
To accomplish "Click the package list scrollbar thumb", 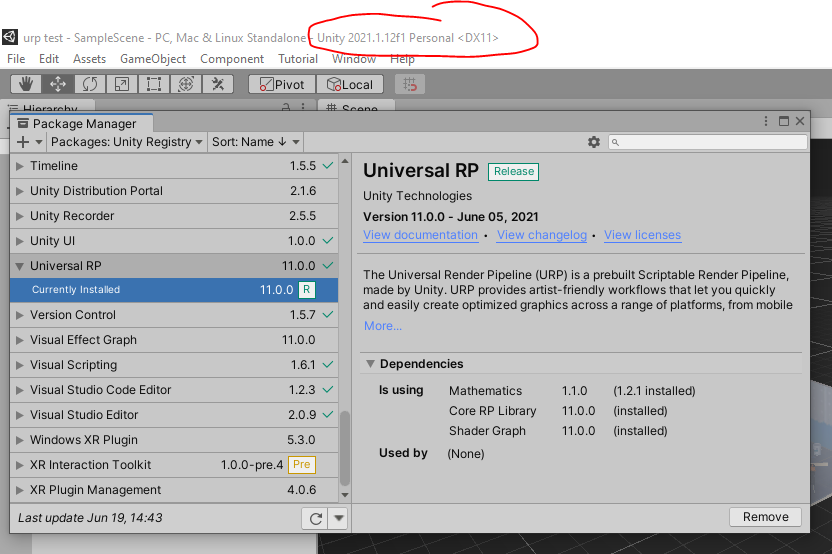I will pyautogui.click(x=345, y=448).
